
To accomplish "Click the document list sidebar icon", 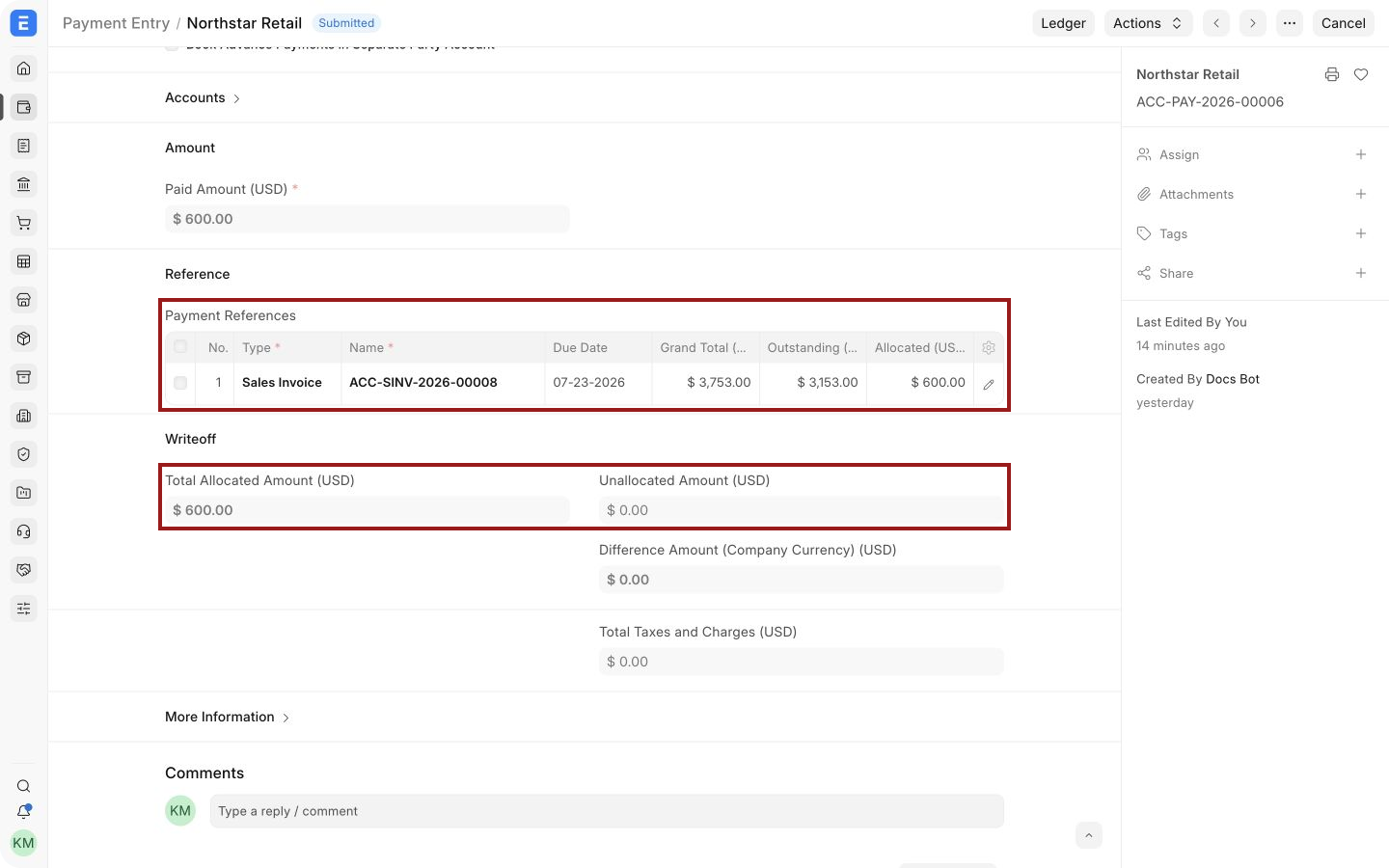I will [x=24, y=146].
